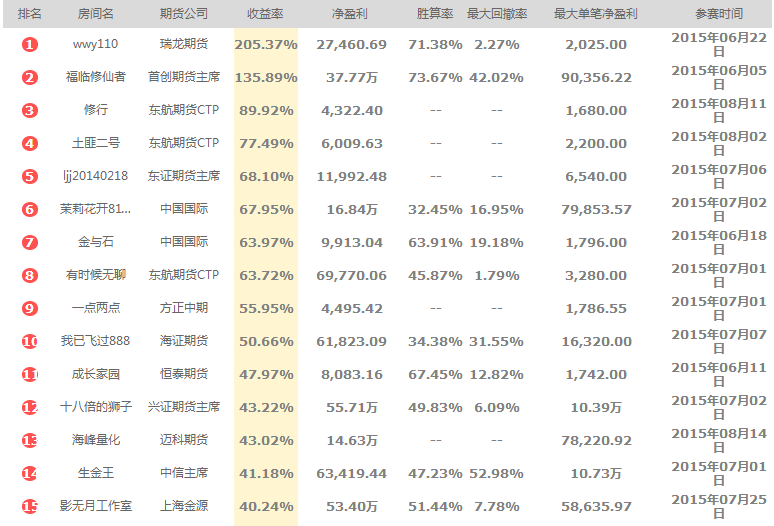Click the rank 6 red circle badge
Viewport: 774px width, 526px height.
tap(30, 210)
